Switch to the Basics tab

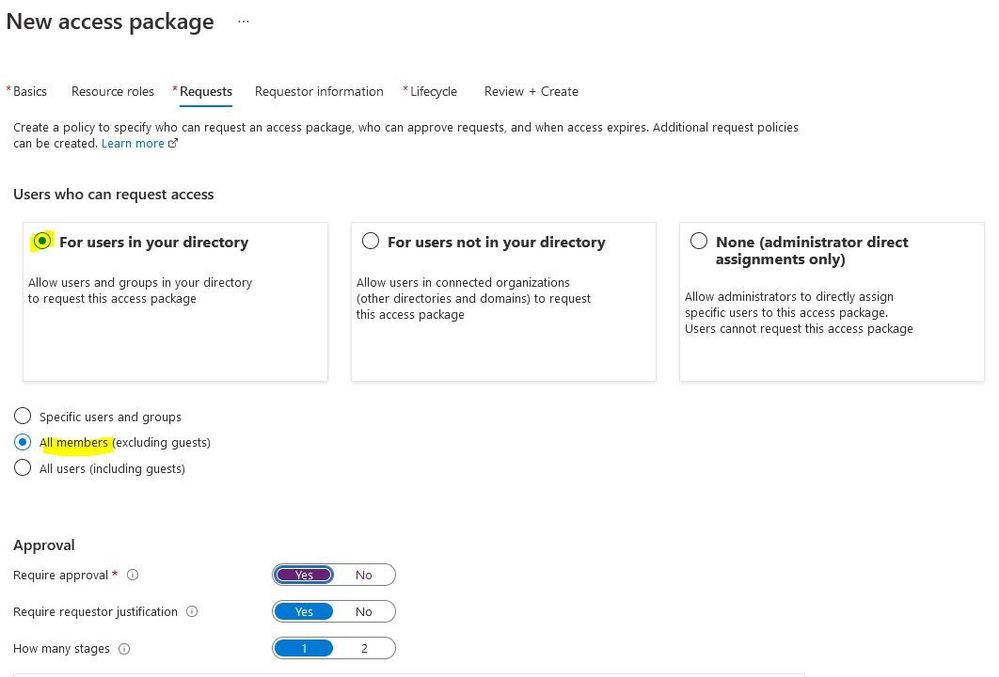click(x=27, y=92)
